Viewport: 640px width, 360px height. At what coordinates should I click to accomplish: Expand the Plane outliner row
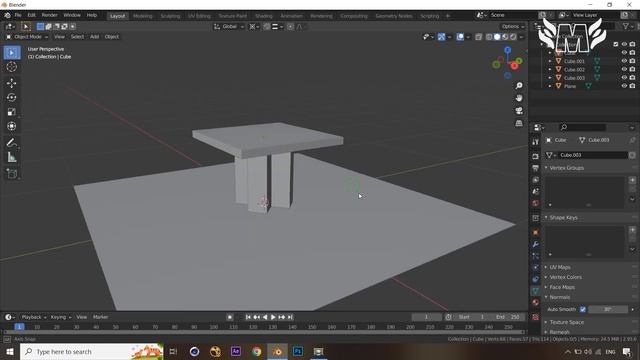click(x=550, y=86)
